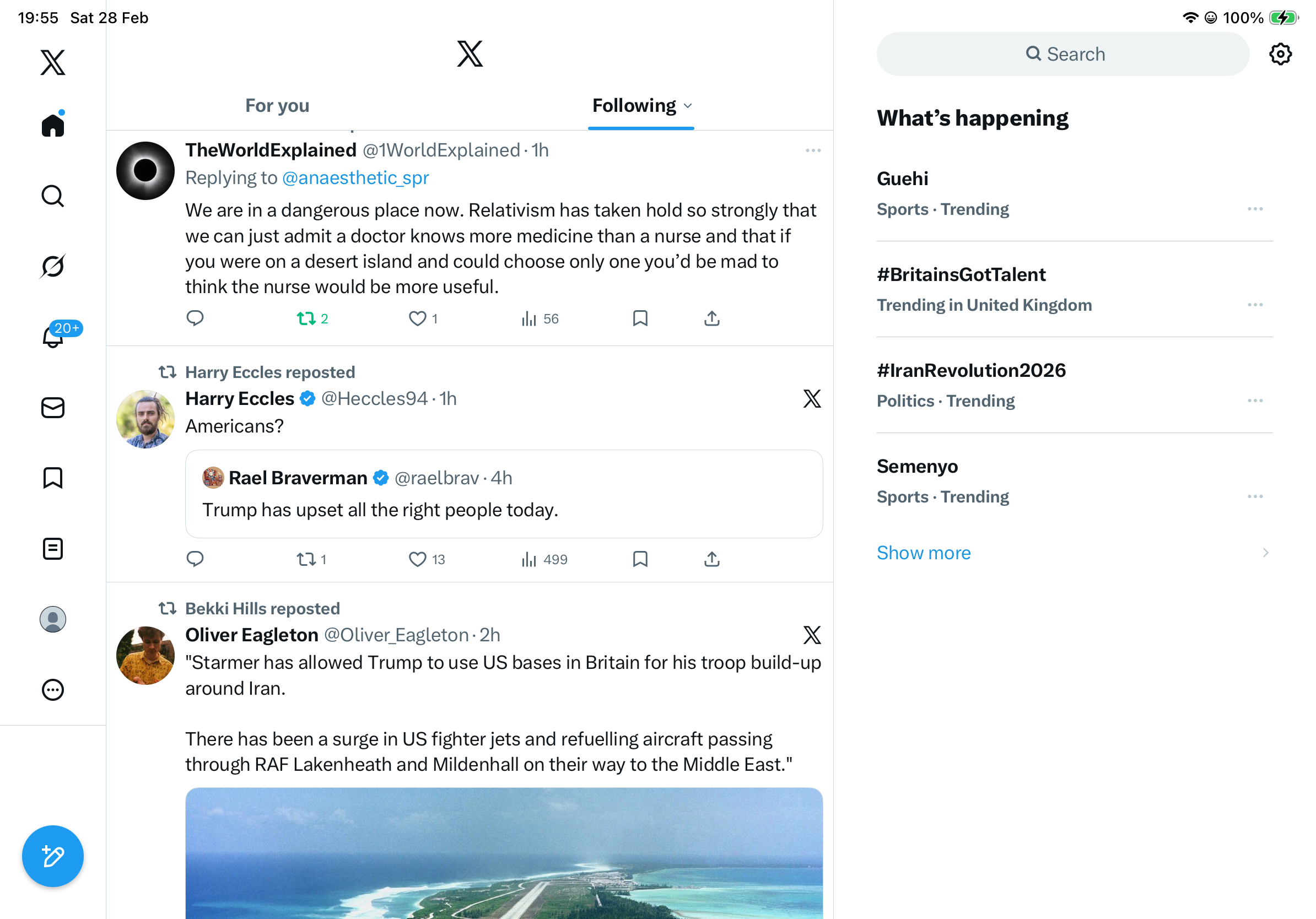Open the airstrip photo in Oliver Eagleton's post
Viewport: 1316px width, 919px height.
[x=504, y=852]
